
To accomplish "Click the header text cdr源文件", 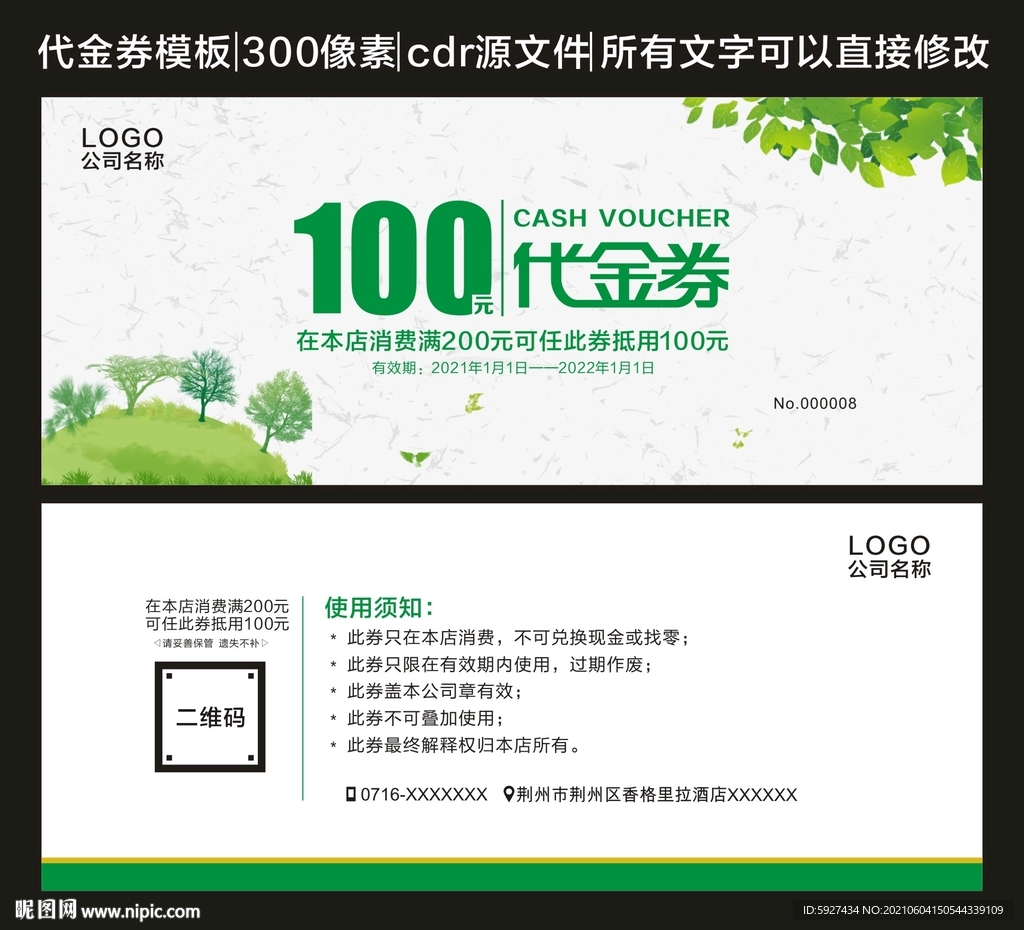I will (498, 52).
